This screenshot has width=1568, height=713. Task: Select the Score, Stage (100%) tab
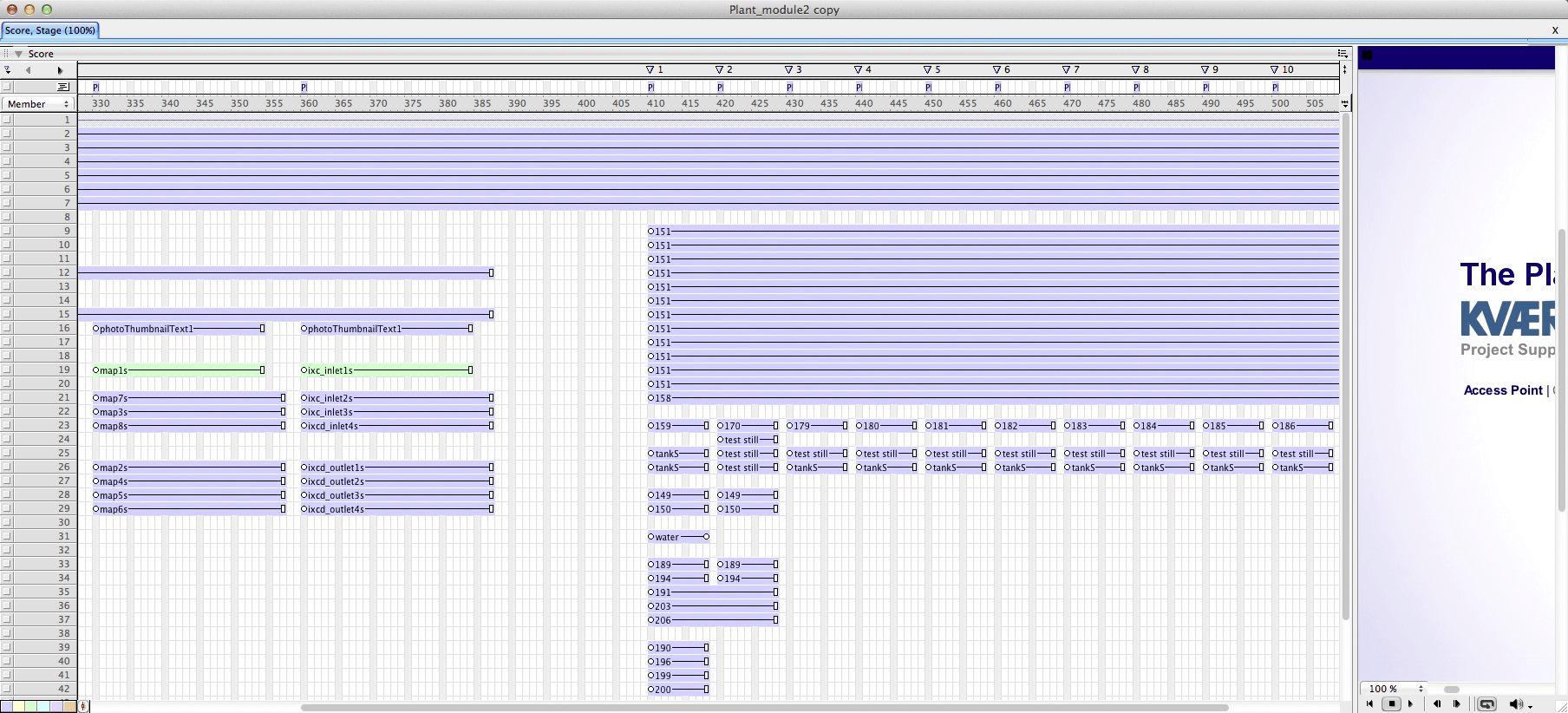(50, 30)
